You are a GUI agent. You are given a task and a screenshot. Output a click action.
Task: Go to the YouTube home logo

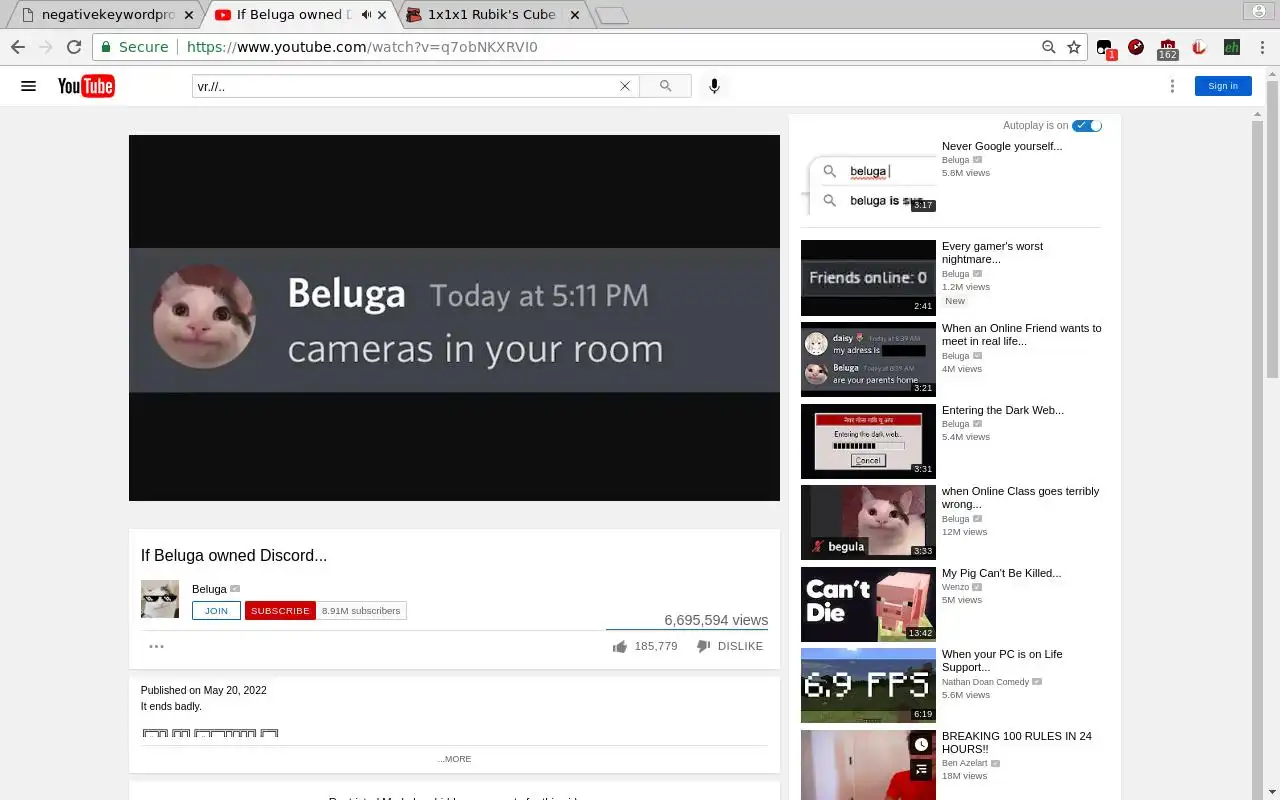(86, 86)
